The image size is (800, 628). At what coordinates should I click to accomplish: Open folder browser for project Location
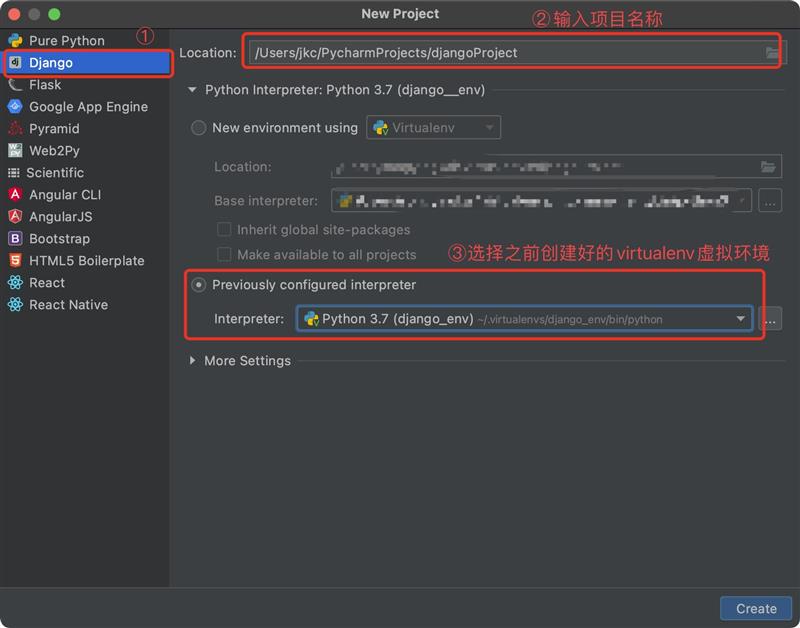pos(772,53)
